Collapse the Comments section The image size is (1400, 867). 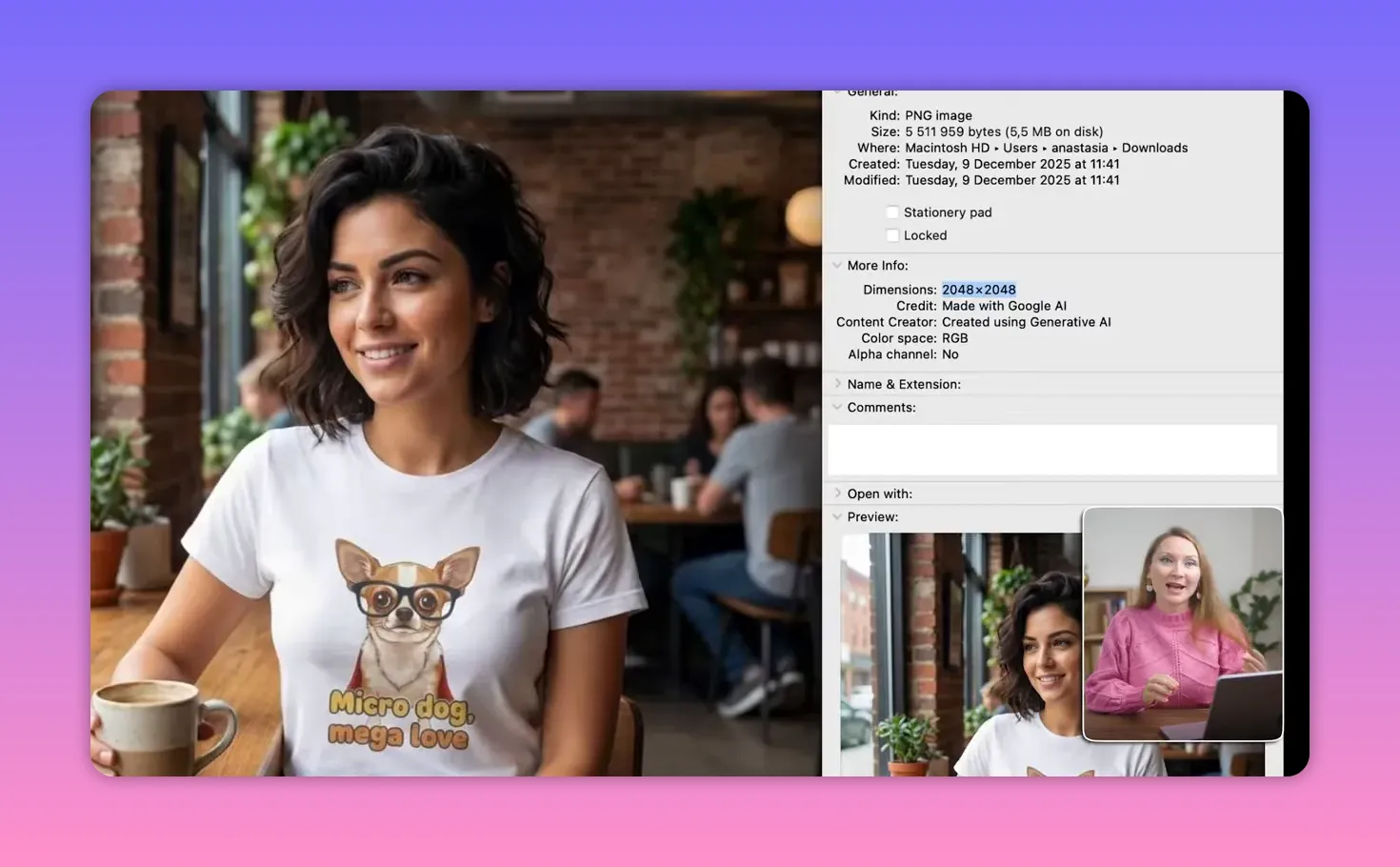pos(837,407)
